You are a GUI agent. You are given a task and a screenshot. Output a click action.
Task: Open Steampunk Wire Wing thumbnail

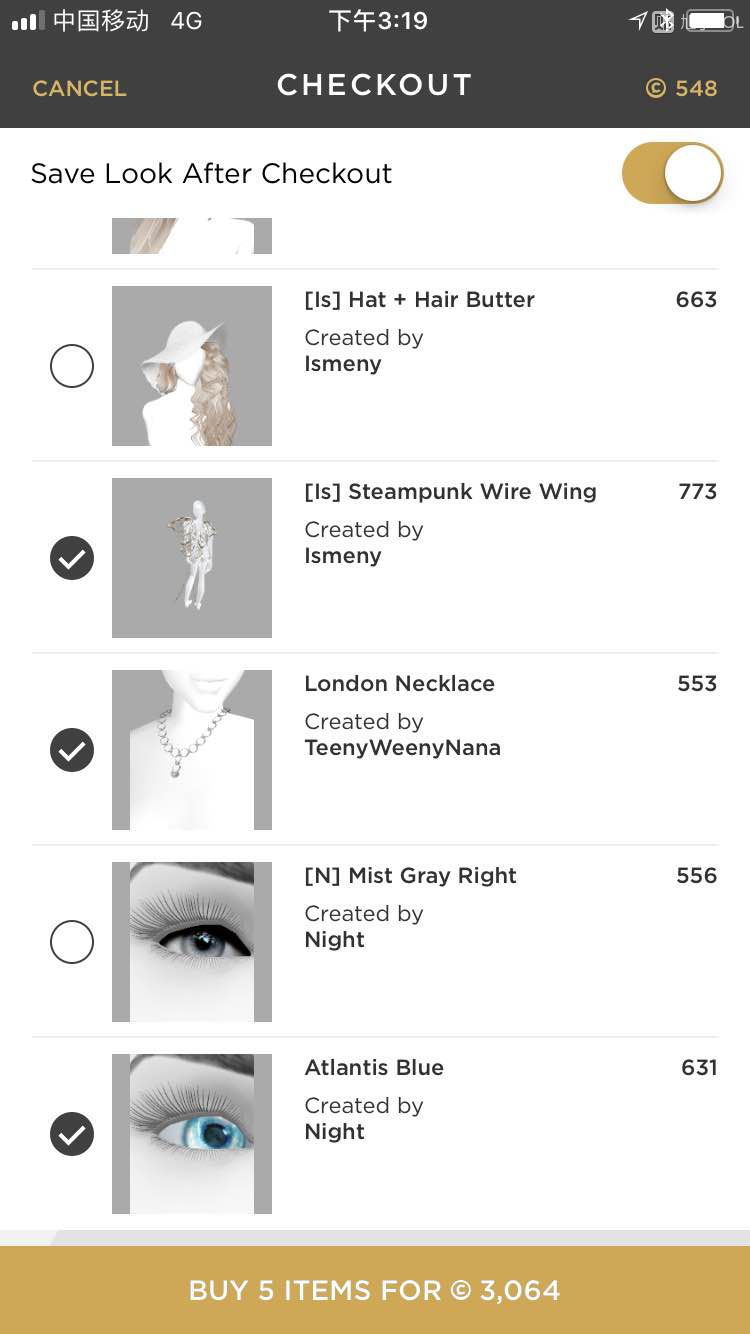[192, 558]
